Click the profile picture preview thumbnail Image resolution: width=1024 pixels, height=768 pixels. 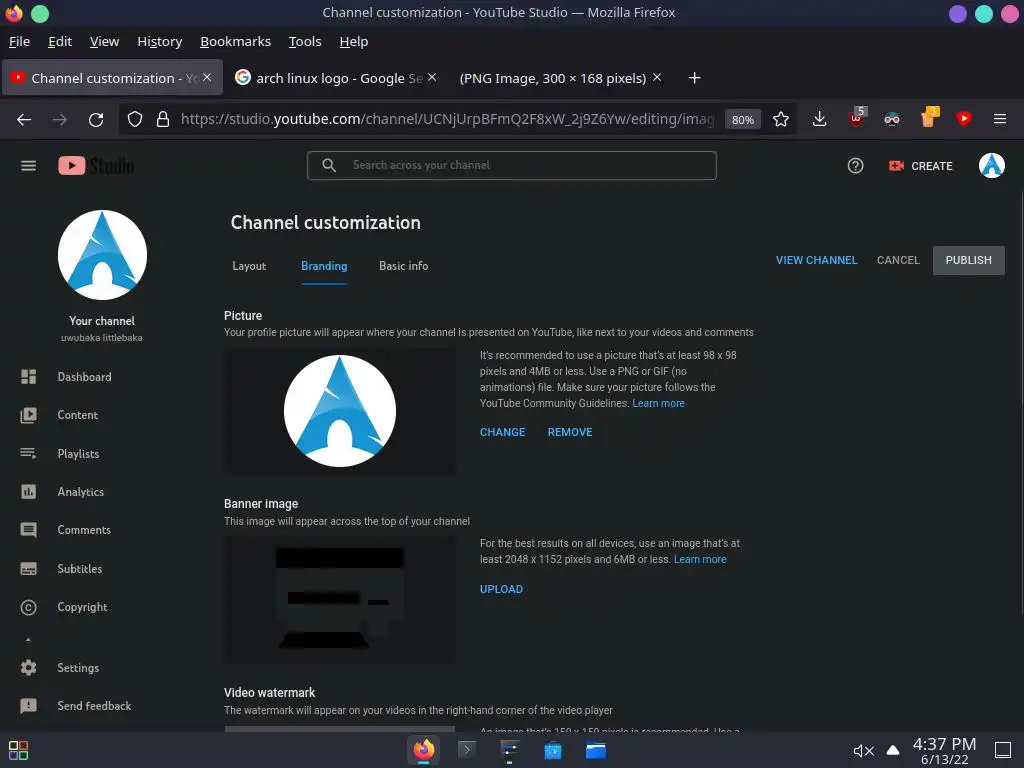[x=340, y=411]
